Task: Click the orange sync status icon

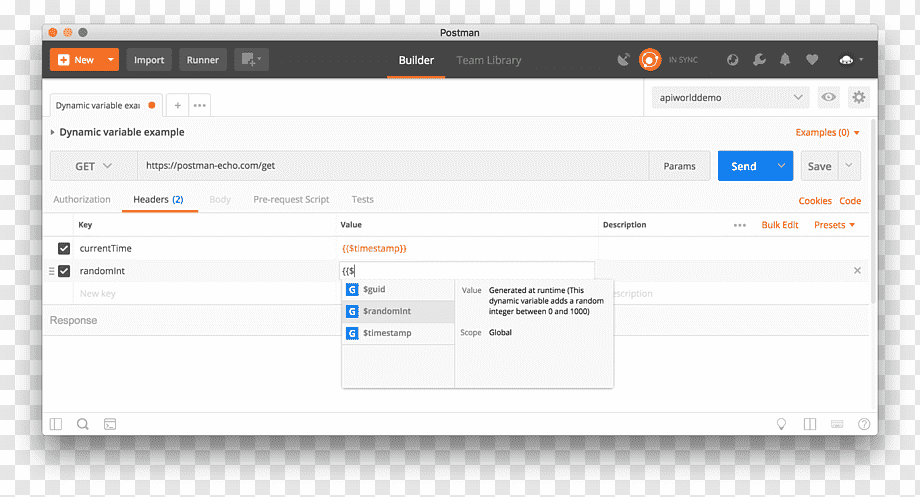Action: (650, 60)
